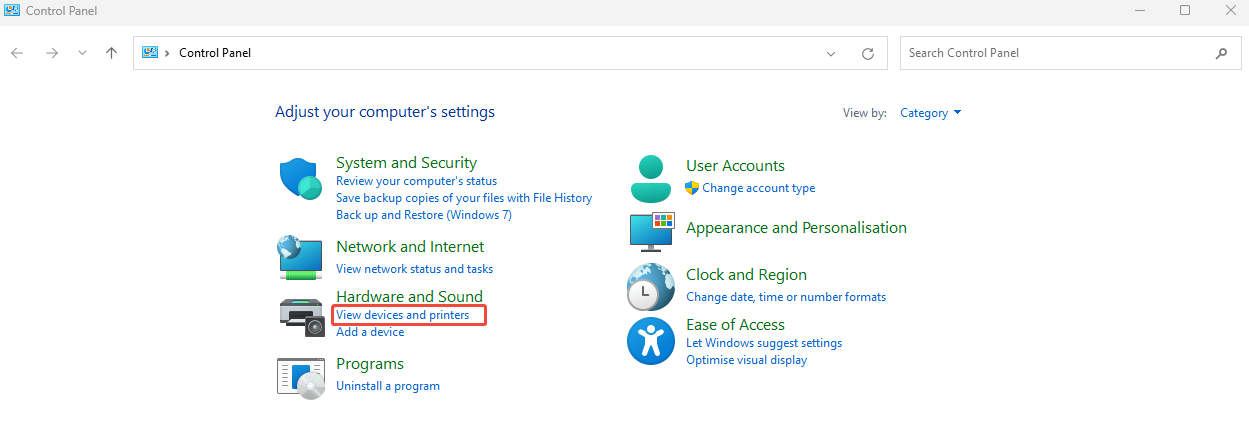Select Control Panel breadcrumb in address bar

(x=214, y=53)
